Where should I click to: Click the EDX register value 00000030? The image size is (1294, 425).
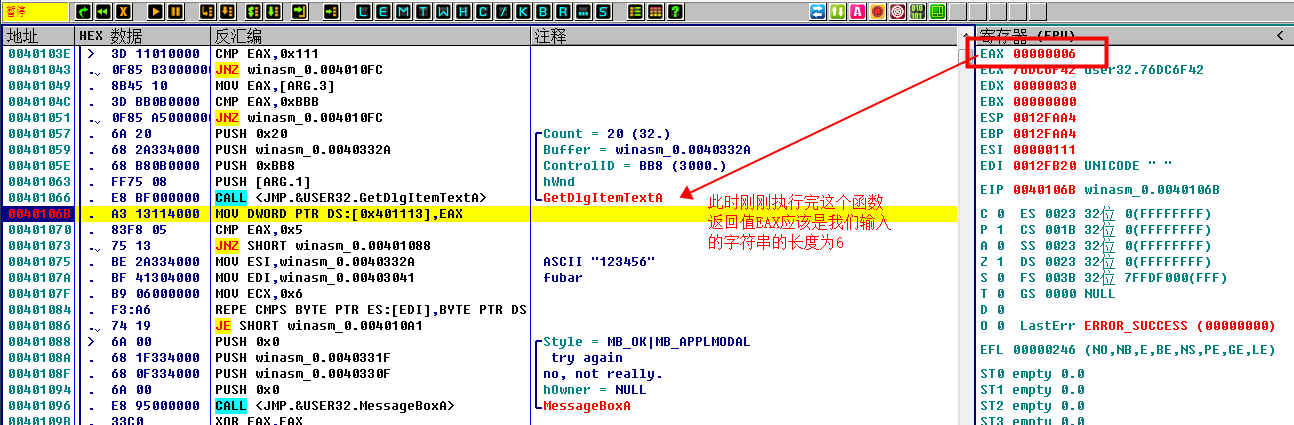(x=1045, y=86)
